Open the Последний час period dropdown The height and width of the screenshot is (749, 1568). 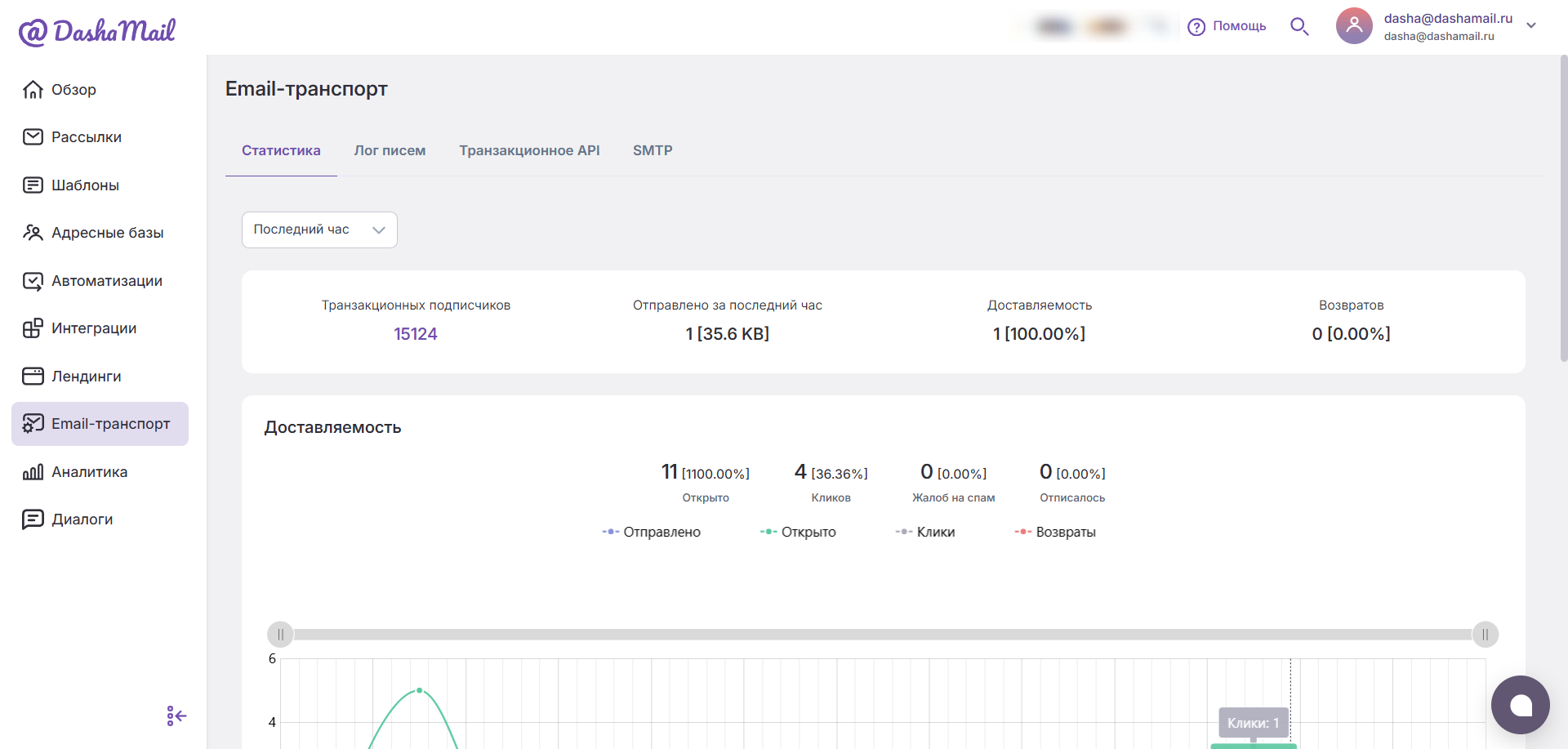click(x=319, y=230)
